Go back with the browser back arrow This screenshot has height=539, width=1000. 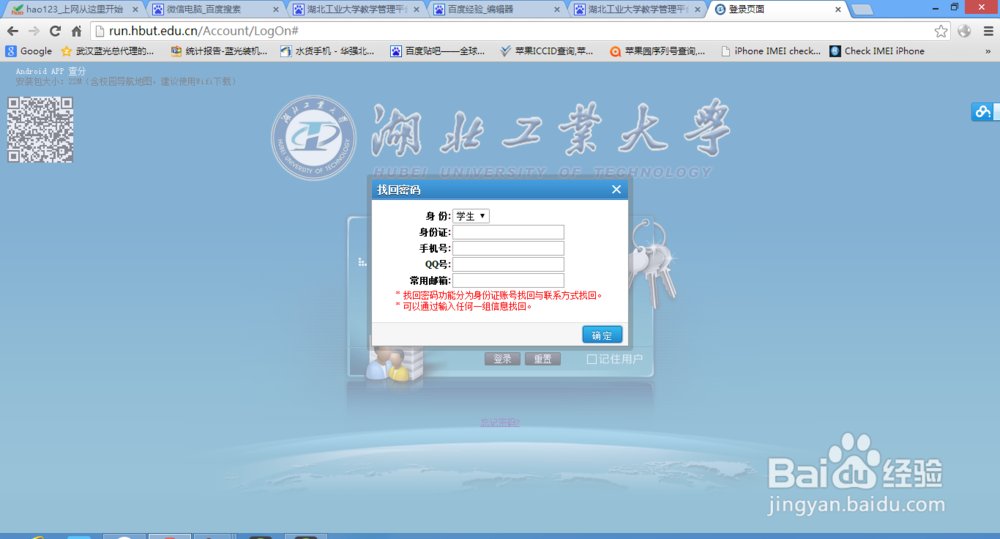(13, 31)
